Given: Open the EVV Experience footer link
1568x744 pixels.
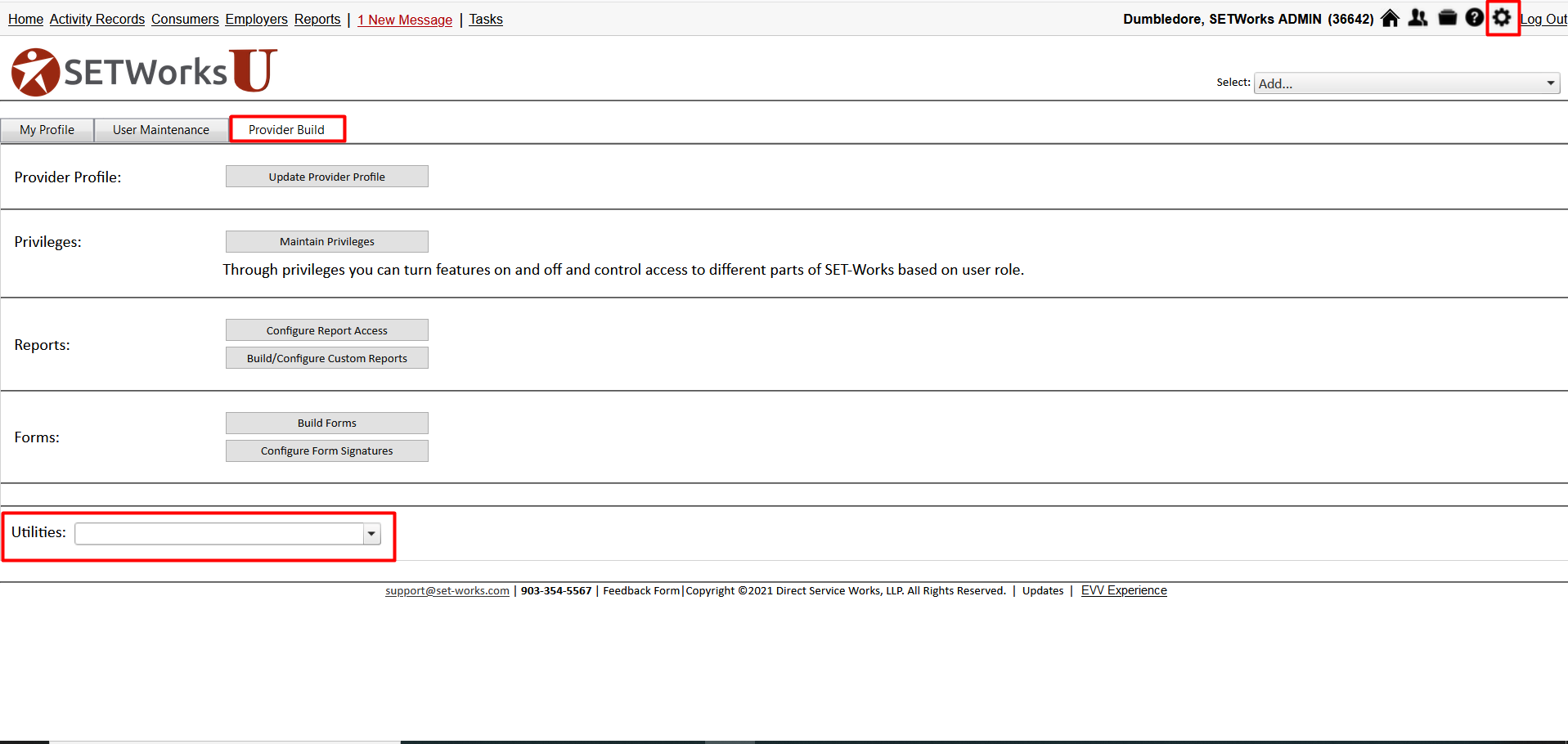Looking at the screenshot, I should click(x=1124, y=590).
